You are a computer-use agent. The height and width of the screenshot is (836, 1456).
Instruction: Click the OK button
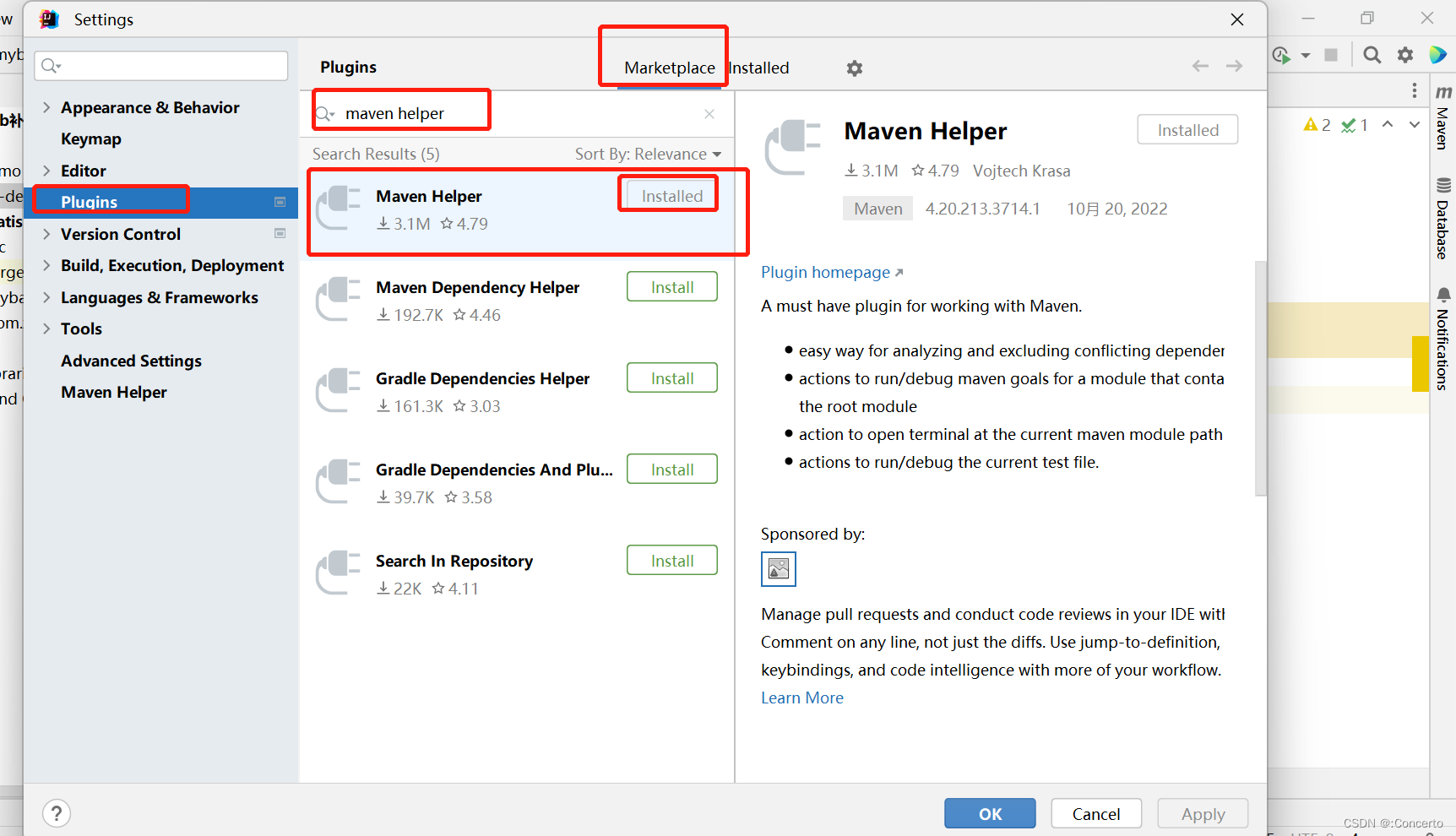point(990,814)
